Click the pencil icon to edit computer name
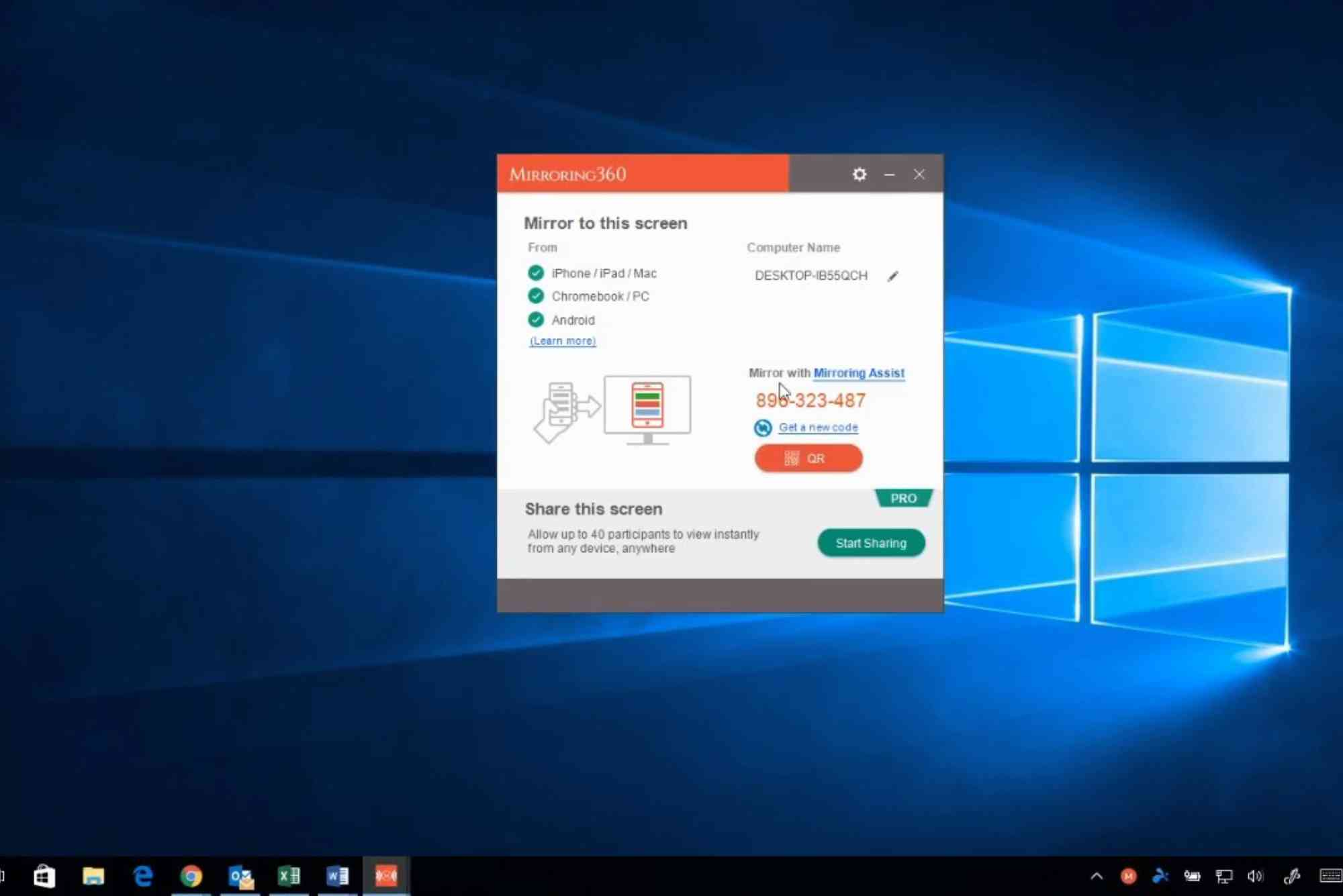The image size is (1343, 896). coord(893,276)
